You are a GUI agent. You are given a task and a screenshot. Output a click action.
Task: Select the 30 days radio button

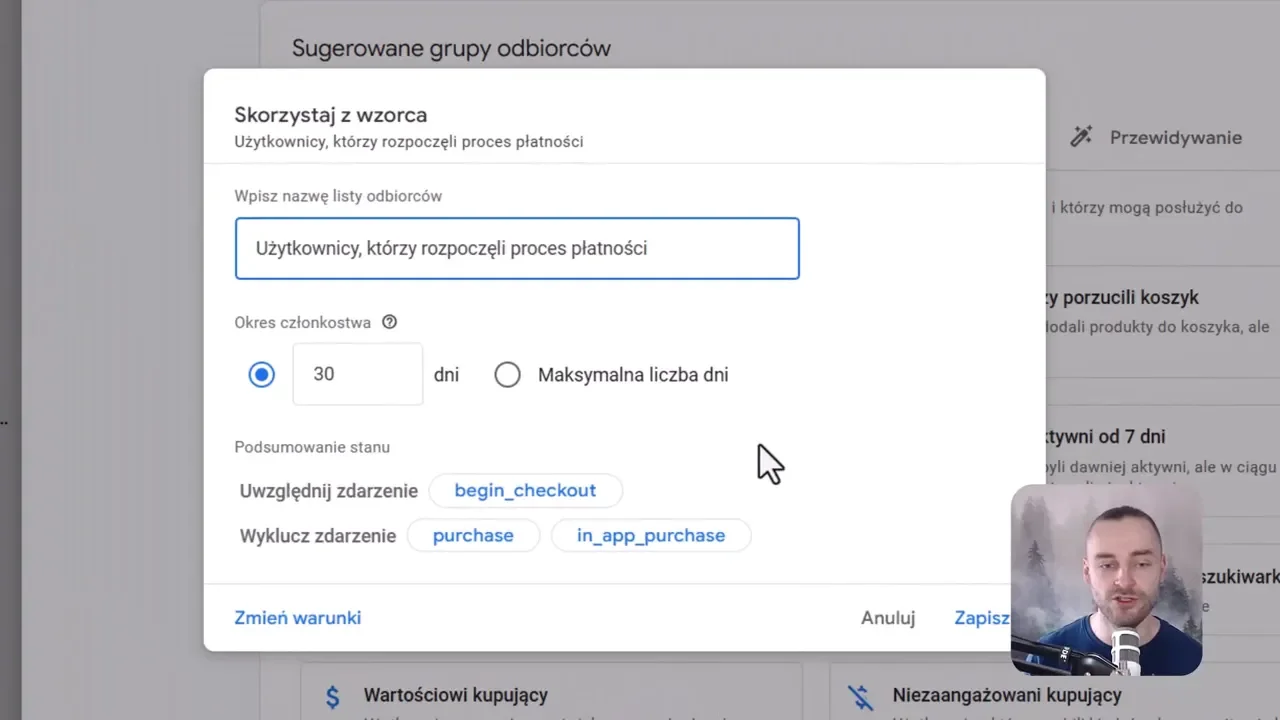pyautogui.click(x=262, y=375)
